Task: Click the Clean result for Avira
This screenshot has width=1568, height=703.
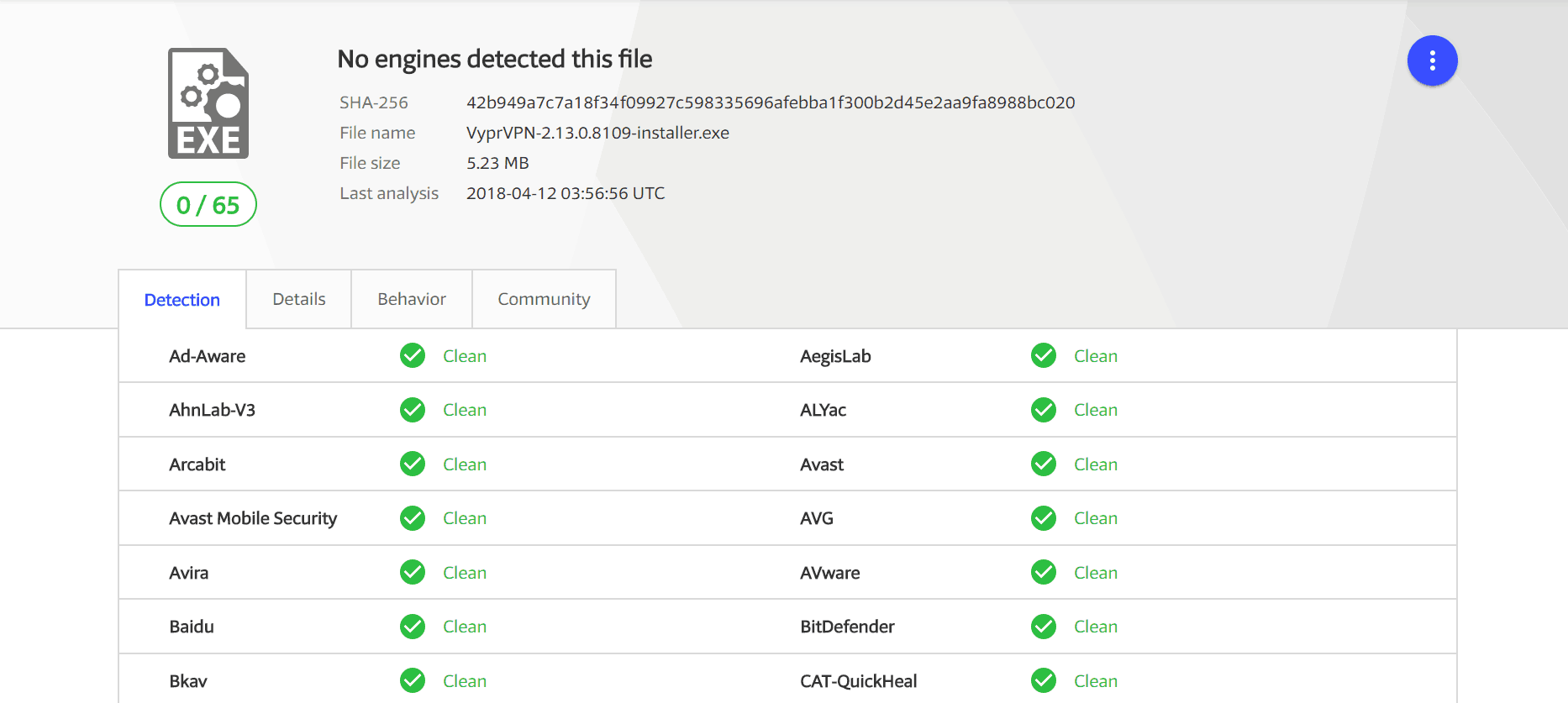Action: (465, 573)
